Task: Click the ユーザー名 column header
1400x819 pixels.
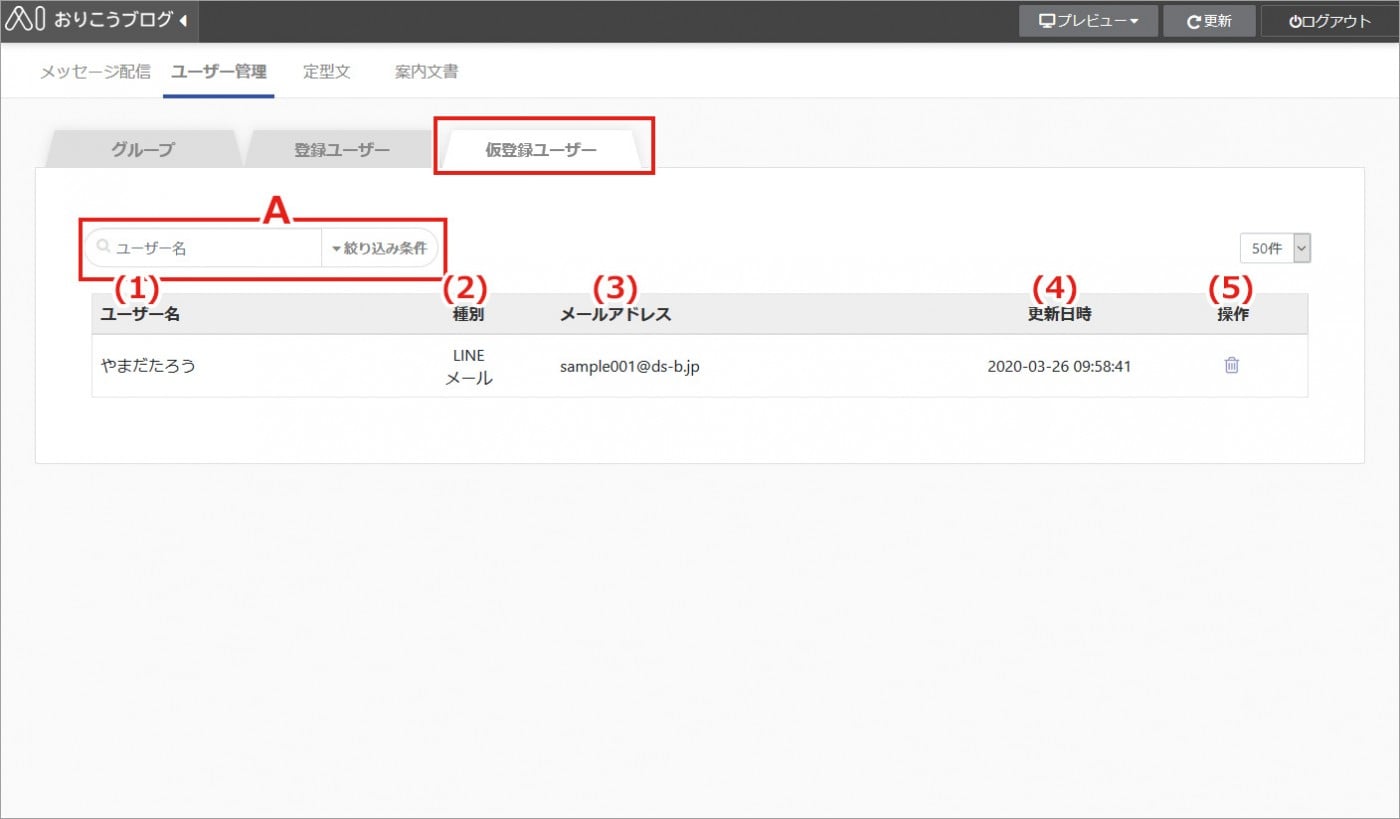Action: (140, 314)
